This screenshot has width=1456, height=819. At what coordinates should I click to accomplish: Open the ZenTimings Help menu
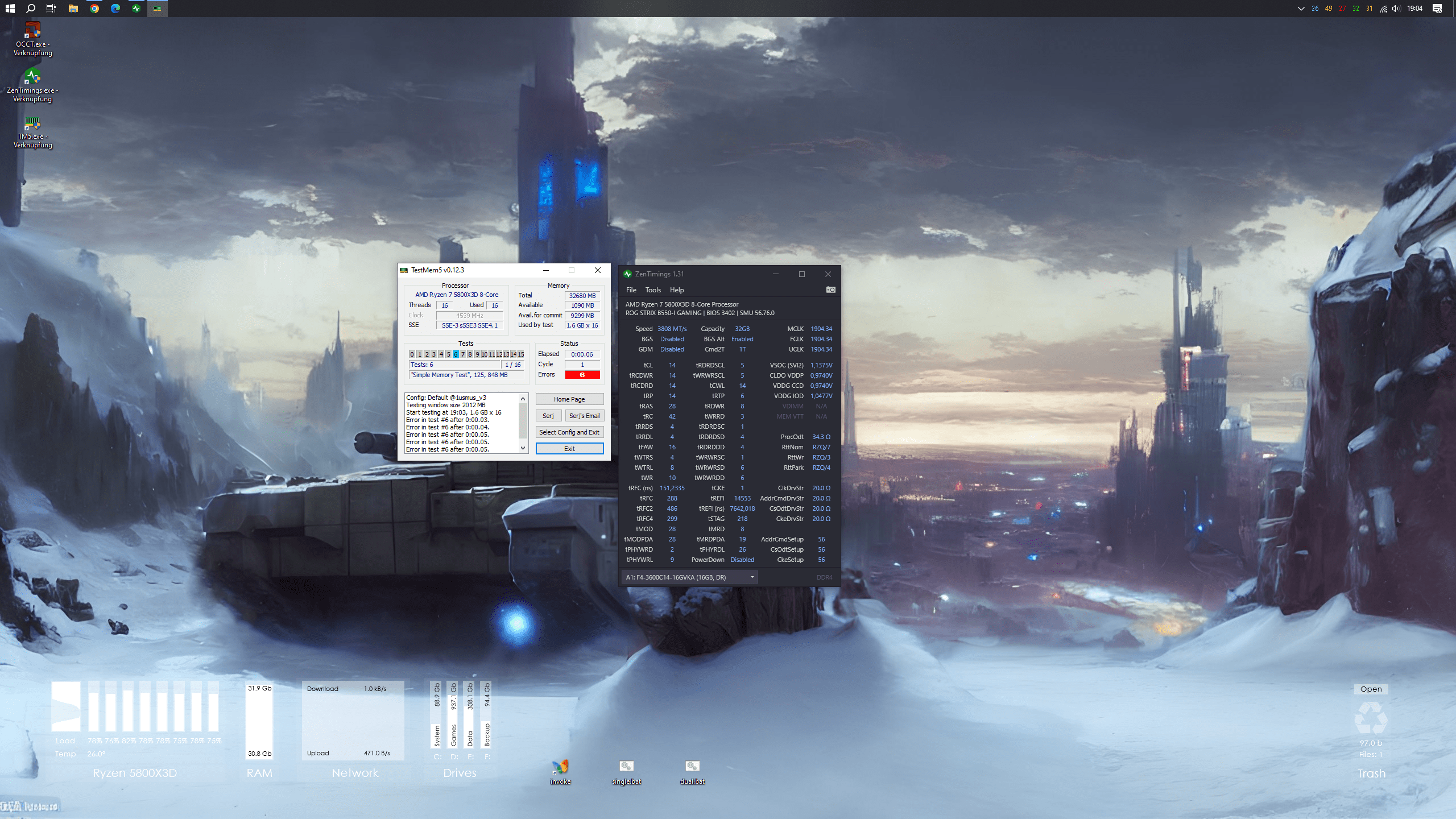point(676,290)
